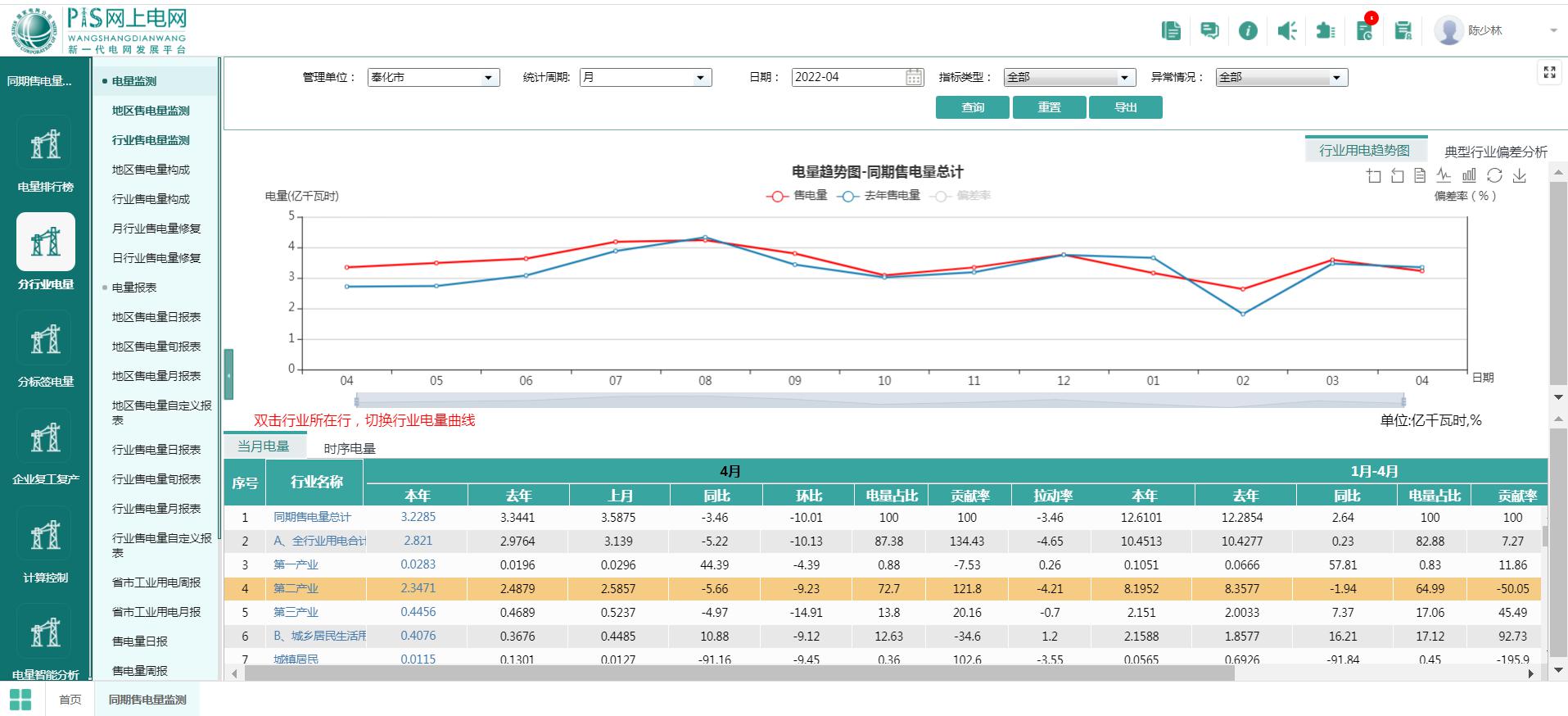
Task: Expand user menu arrow beside 陈少林
Action: coord(1553,31)
